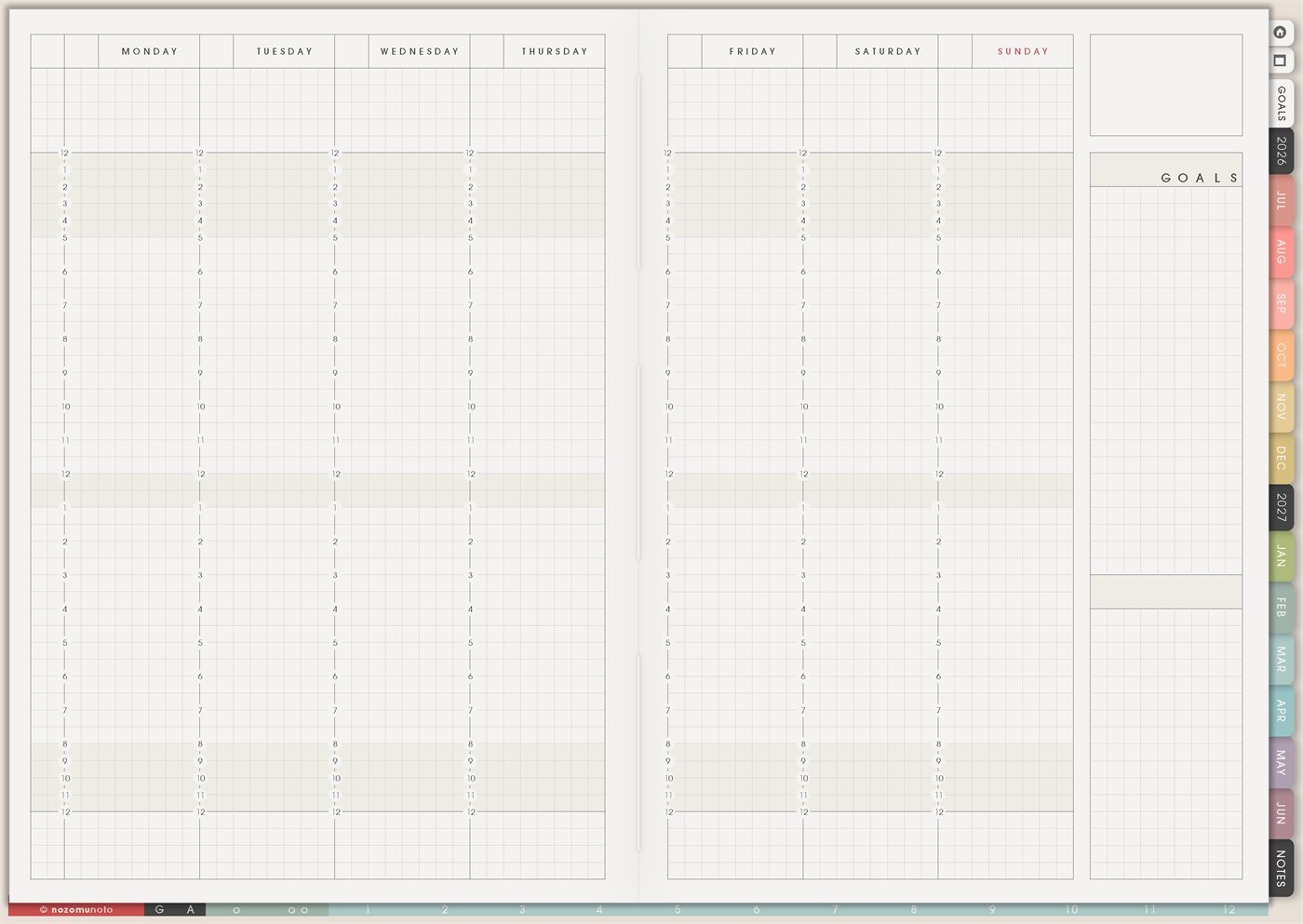Screen dimensions: 1303x924
Task: Open teal index tab 10 in bottom strip
Action: (1071, 909)
